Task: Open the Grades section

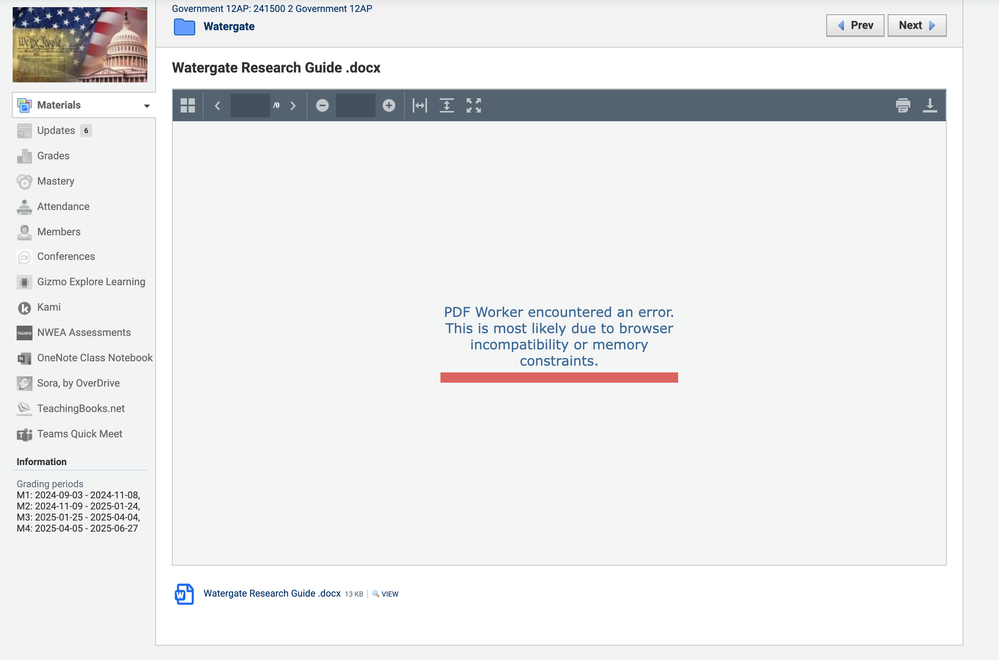Action: pos(54,156)
